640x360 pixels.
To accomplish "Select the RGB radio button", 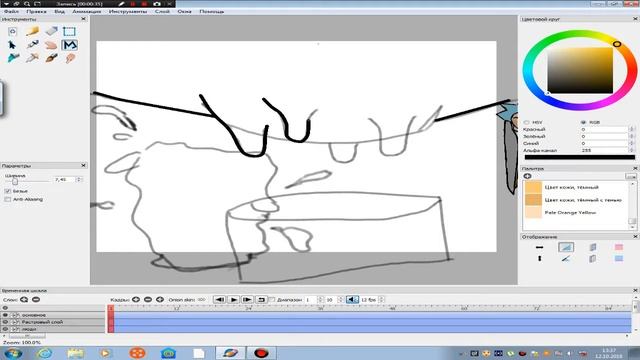I will (x=583, y=122).
